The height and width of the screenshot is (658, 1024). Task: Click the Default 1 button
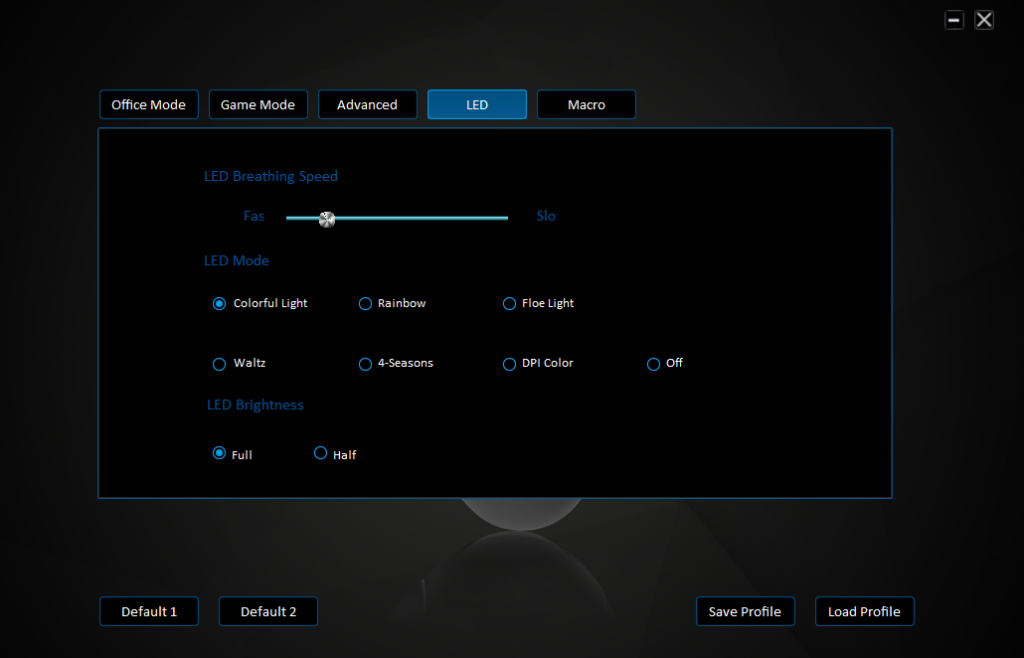(149, 612)
